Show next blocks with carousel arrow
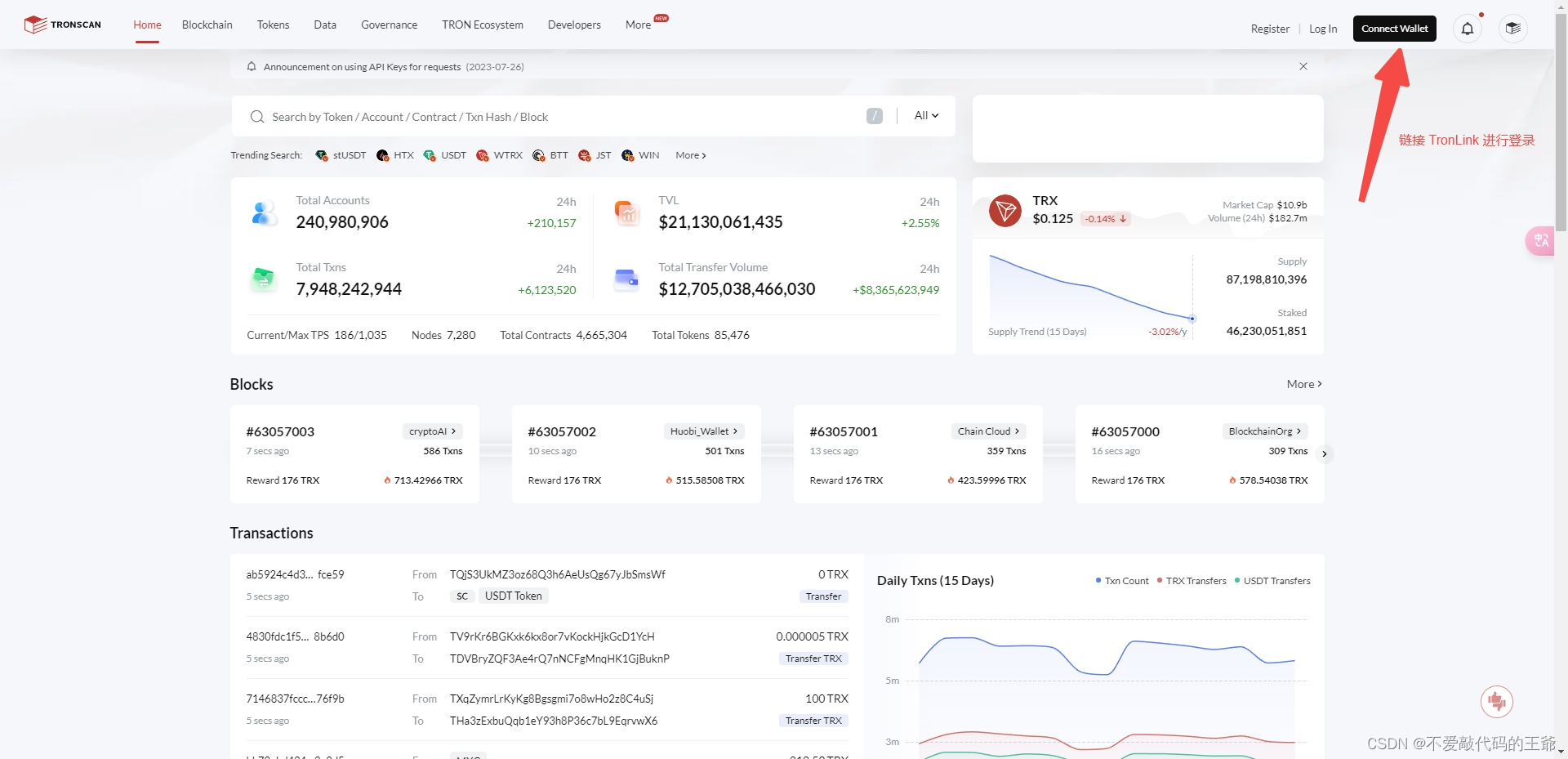Screen dimensions: 1568x759 1325,453
